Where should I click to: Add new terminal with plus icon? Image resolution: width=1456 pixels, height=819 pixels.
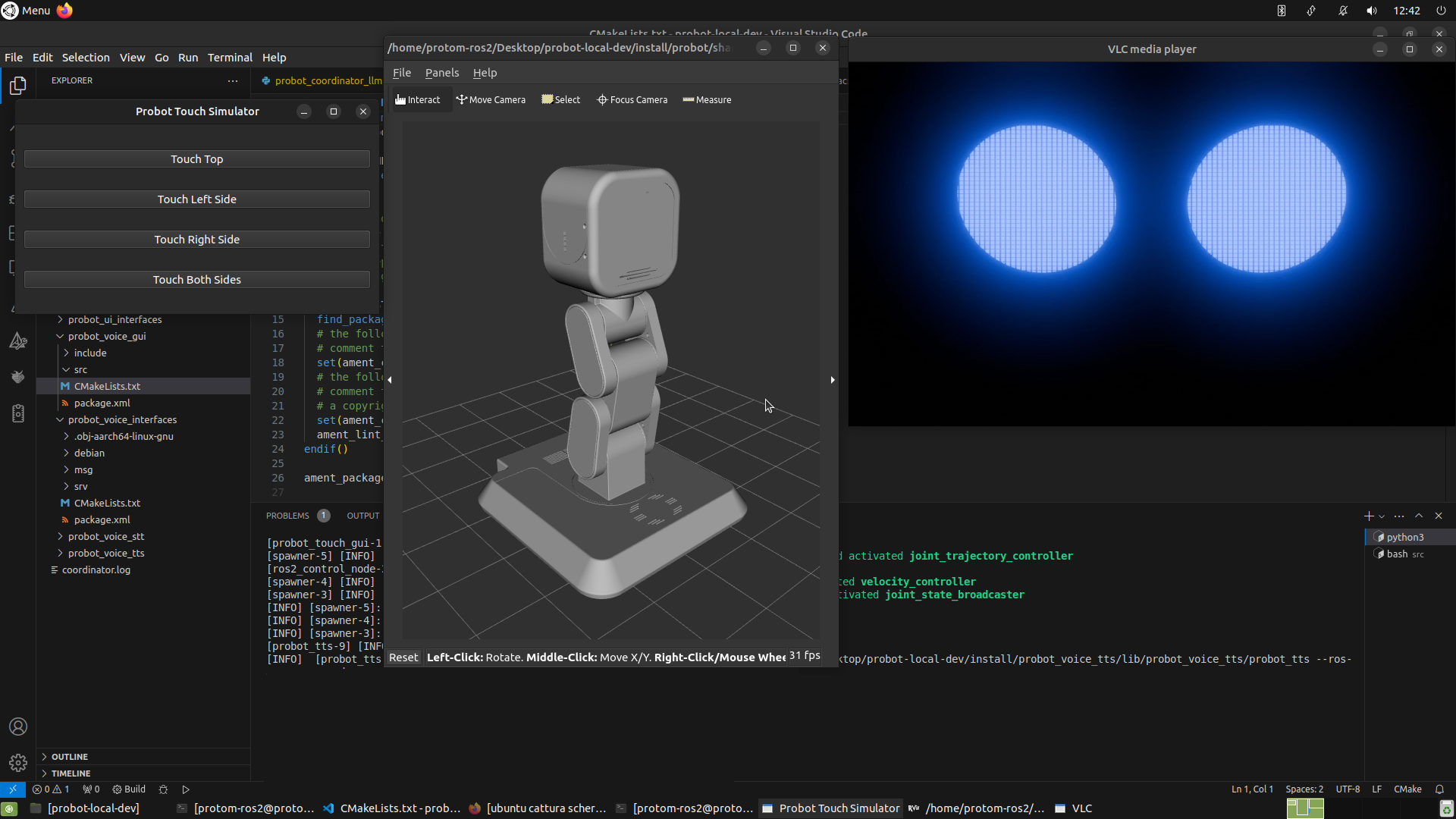[x=1369, y=516]
